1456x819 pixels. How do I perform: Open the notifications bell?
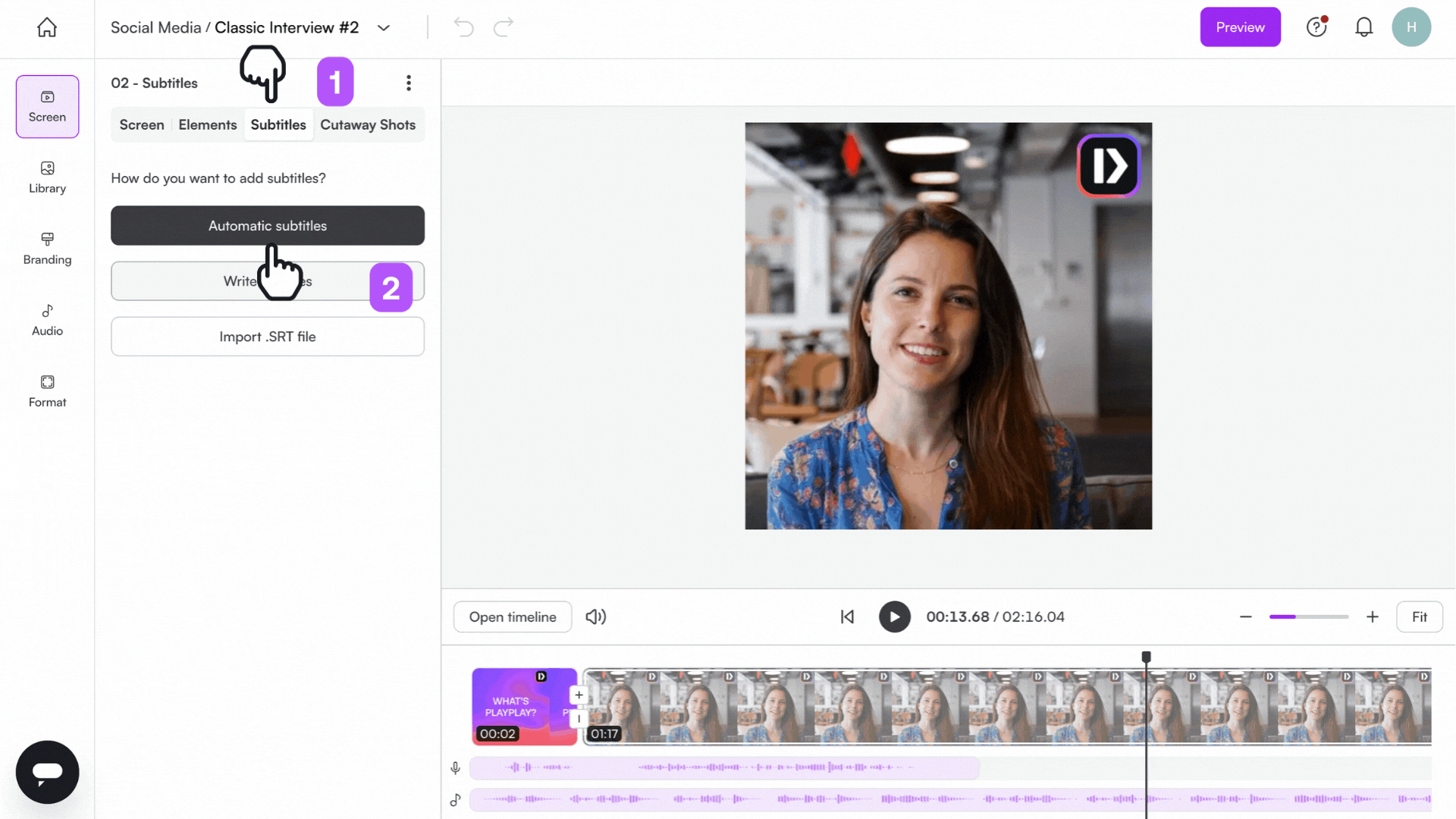click(x=1364, y=27)
